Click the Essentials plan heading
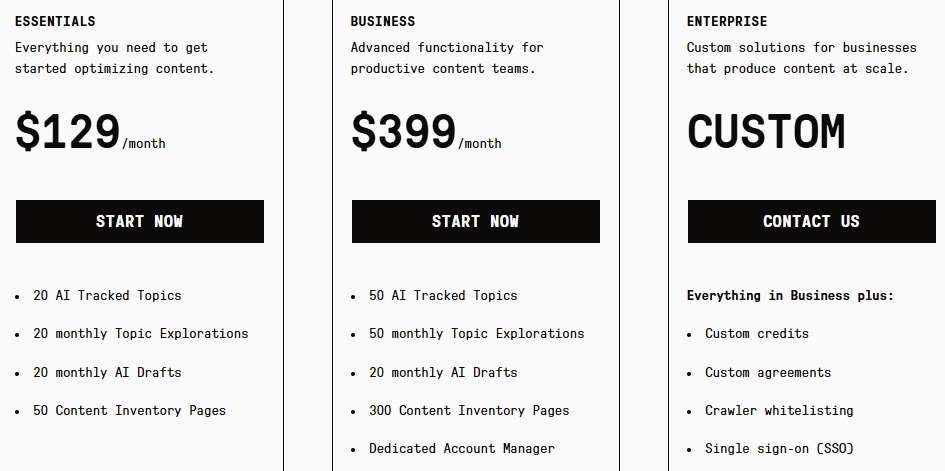Screen dimensions: 945x471 55,21
